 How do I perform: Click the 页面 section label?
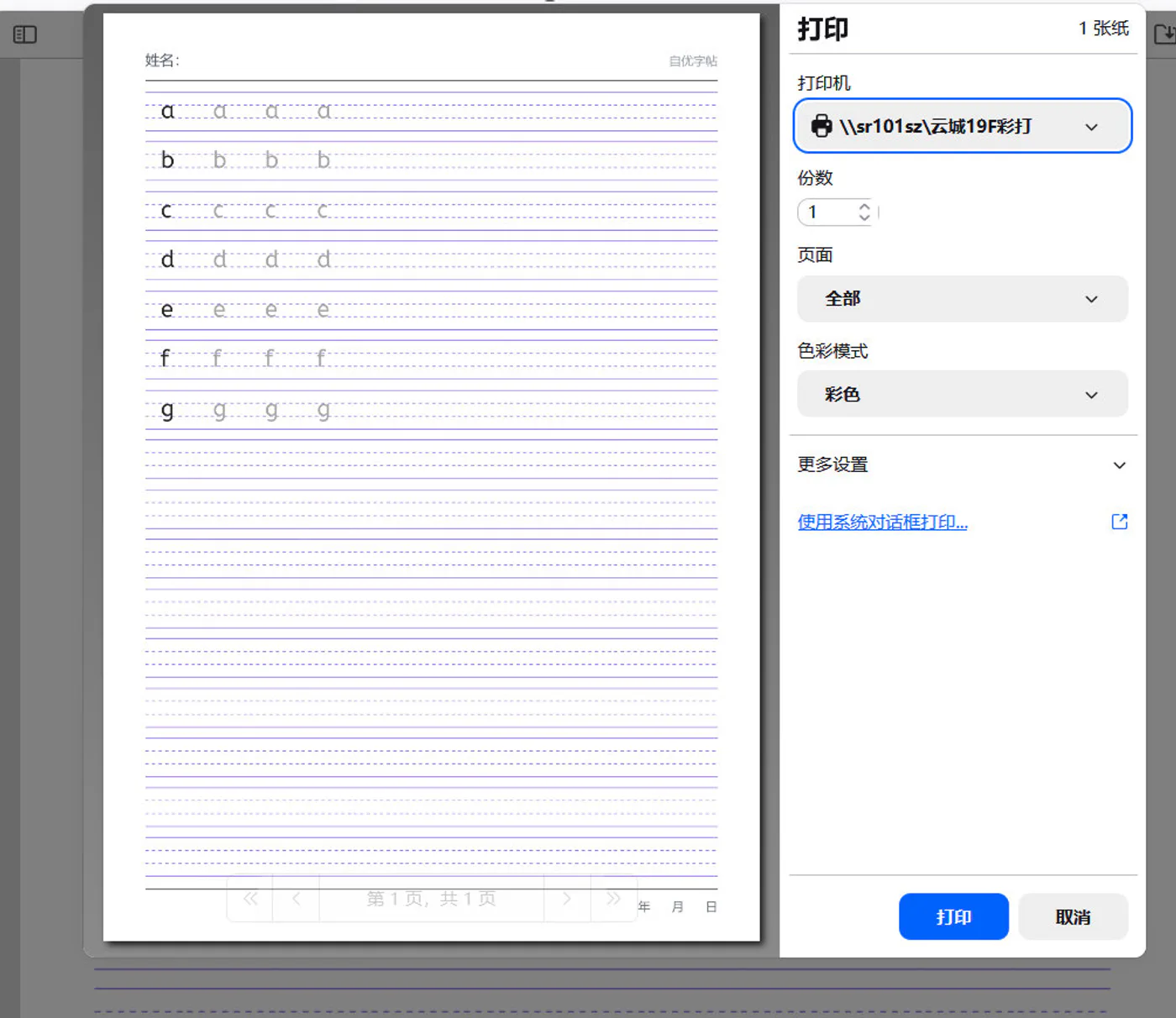click(x=815, y=255)
